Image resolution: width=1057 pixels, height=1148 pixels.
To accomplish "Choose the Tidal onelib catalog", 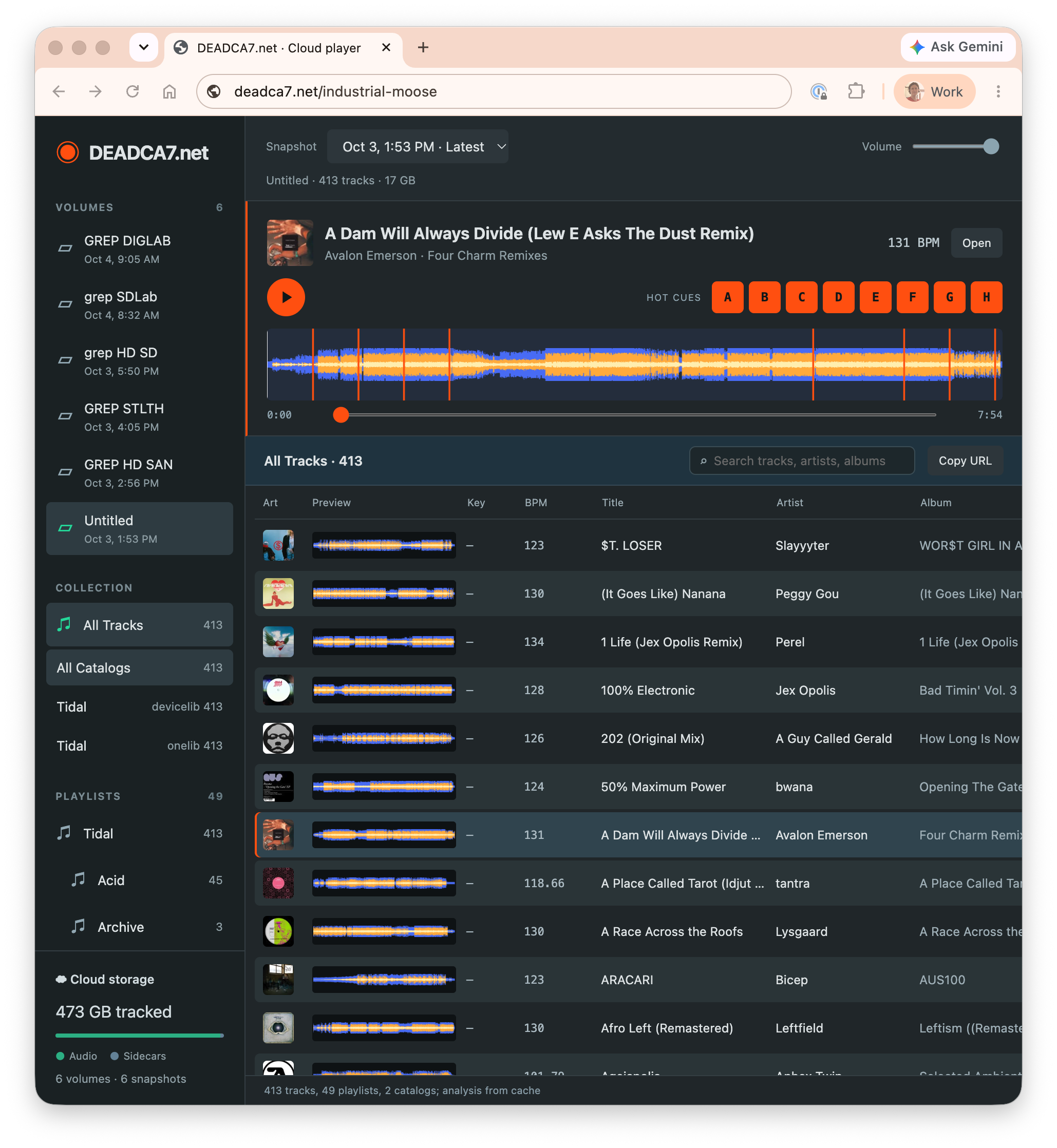I will pyautogui.click(x=140, y=745).
